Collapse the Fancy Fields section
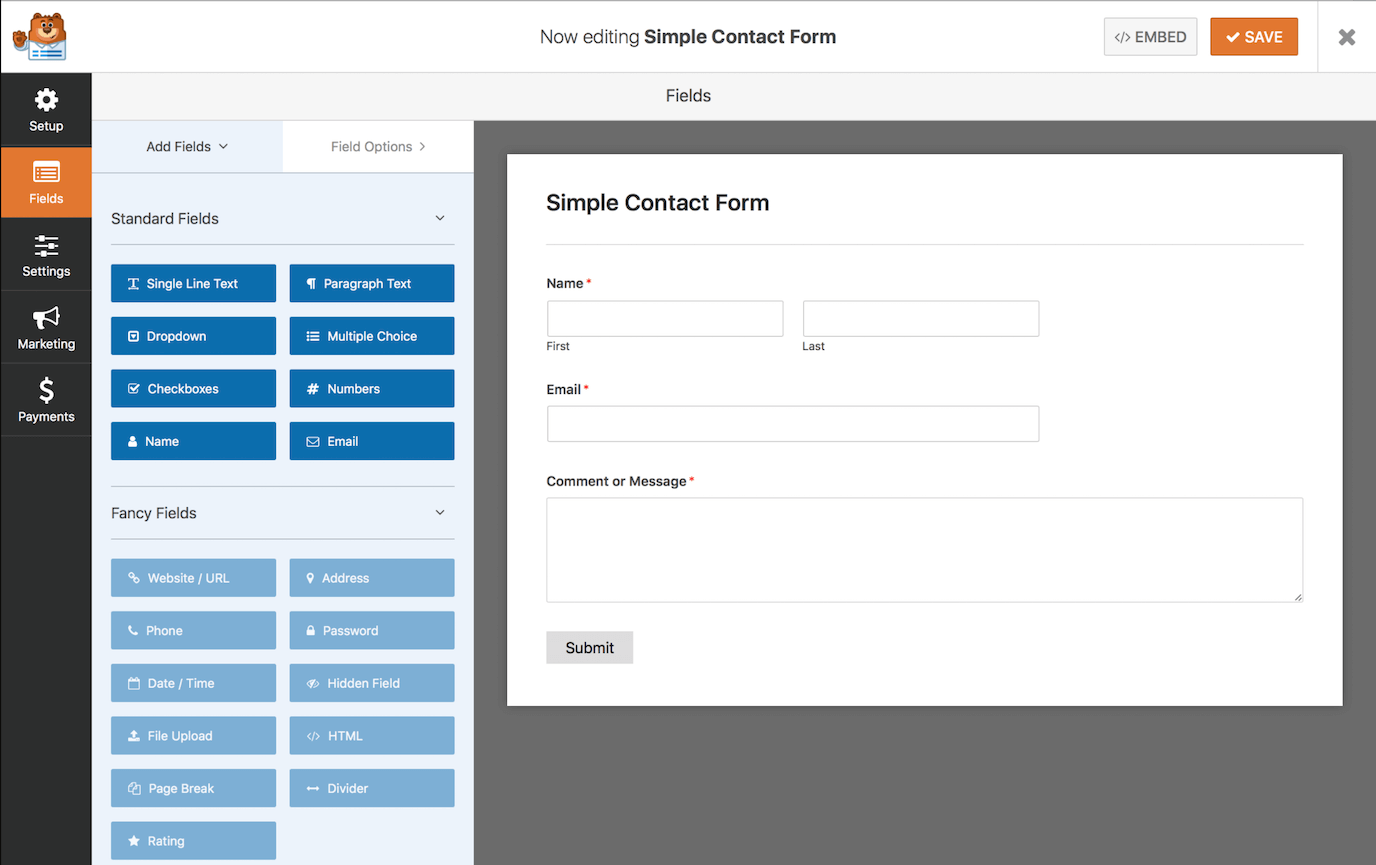1376x865 pixels. [x=439, y=512]
